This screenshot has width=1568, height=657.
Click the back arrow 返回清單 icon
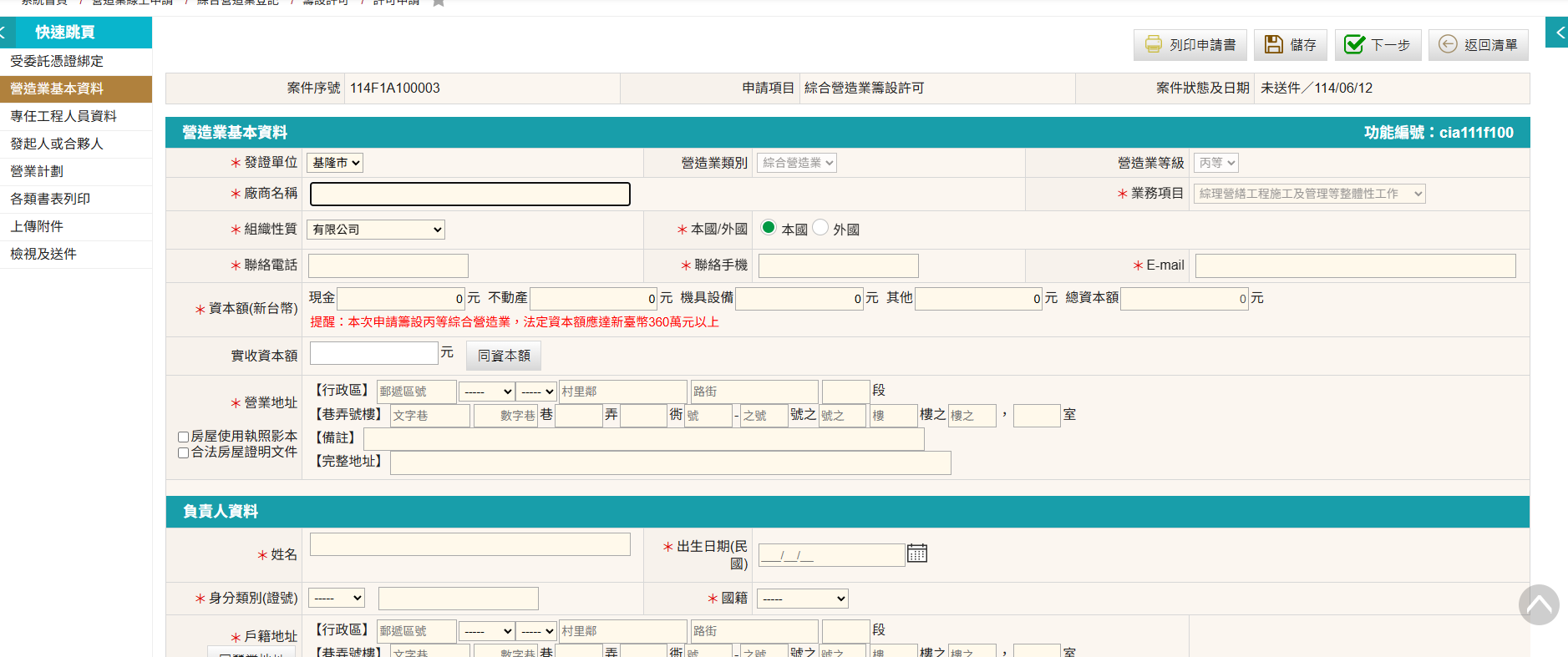tap(1448, 44)
